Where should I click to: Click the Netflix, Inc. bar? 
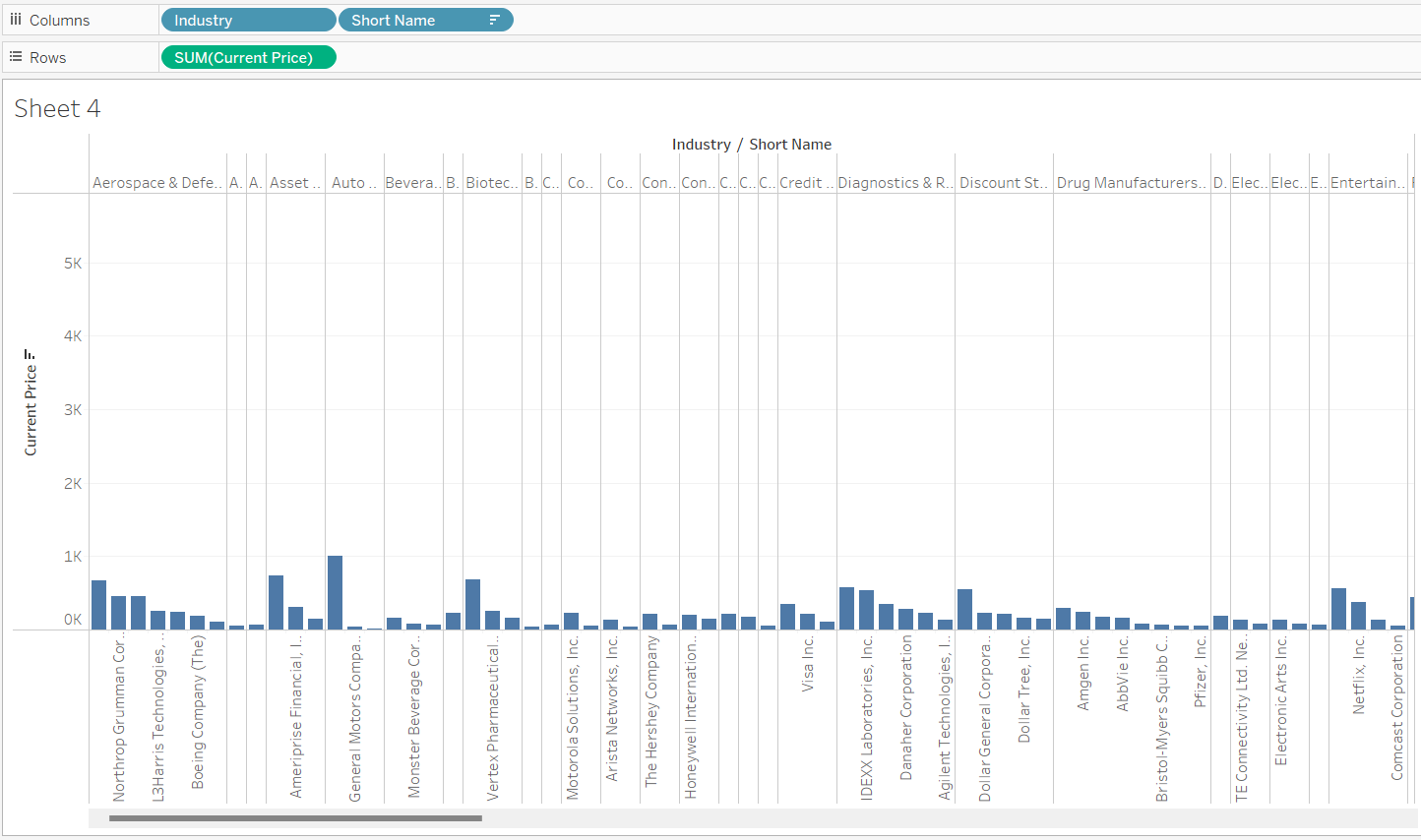point(1358,616)
